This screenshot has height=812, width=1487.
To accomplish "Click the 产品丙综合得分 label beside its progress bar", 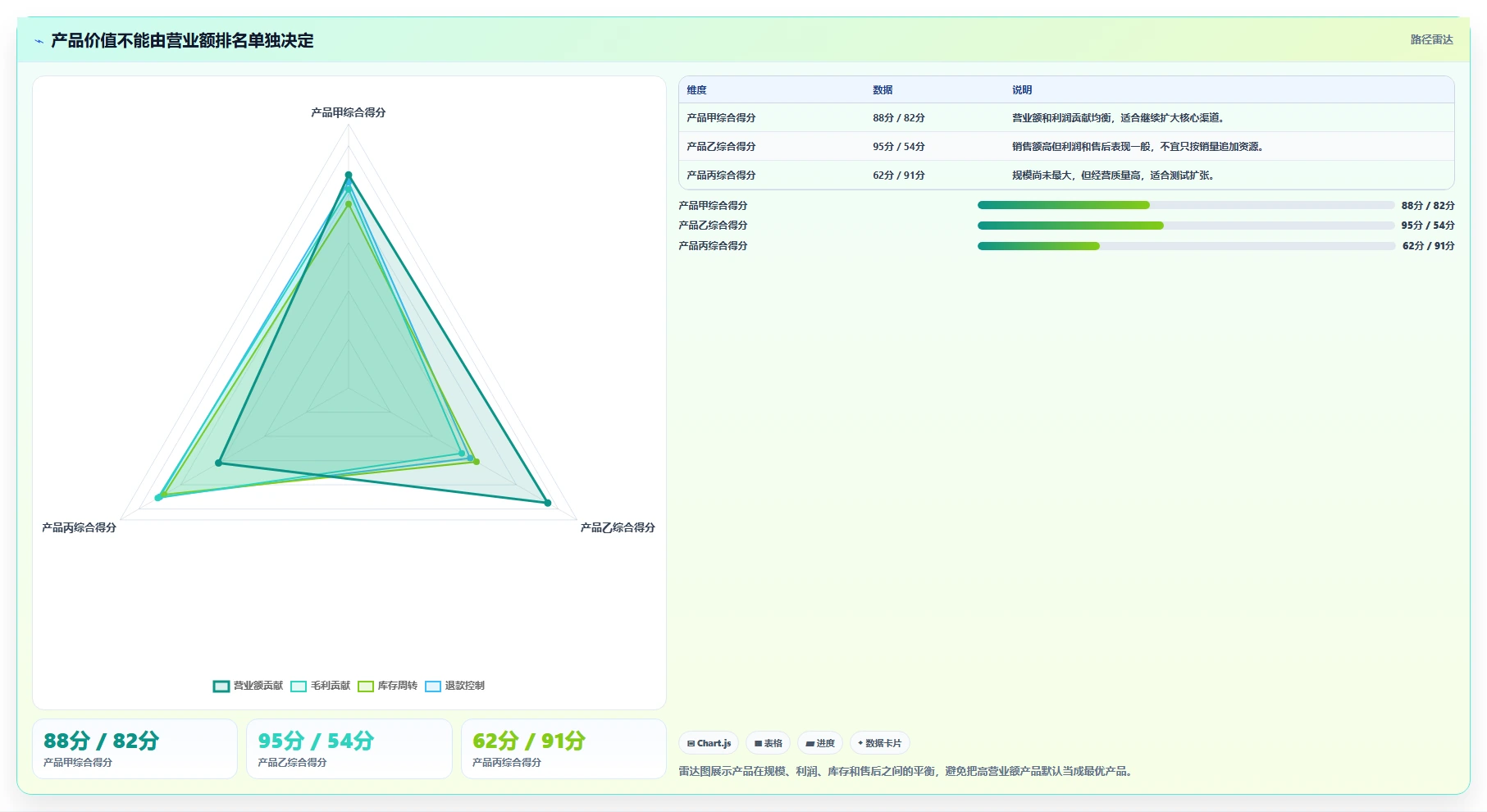I will 713,246.
